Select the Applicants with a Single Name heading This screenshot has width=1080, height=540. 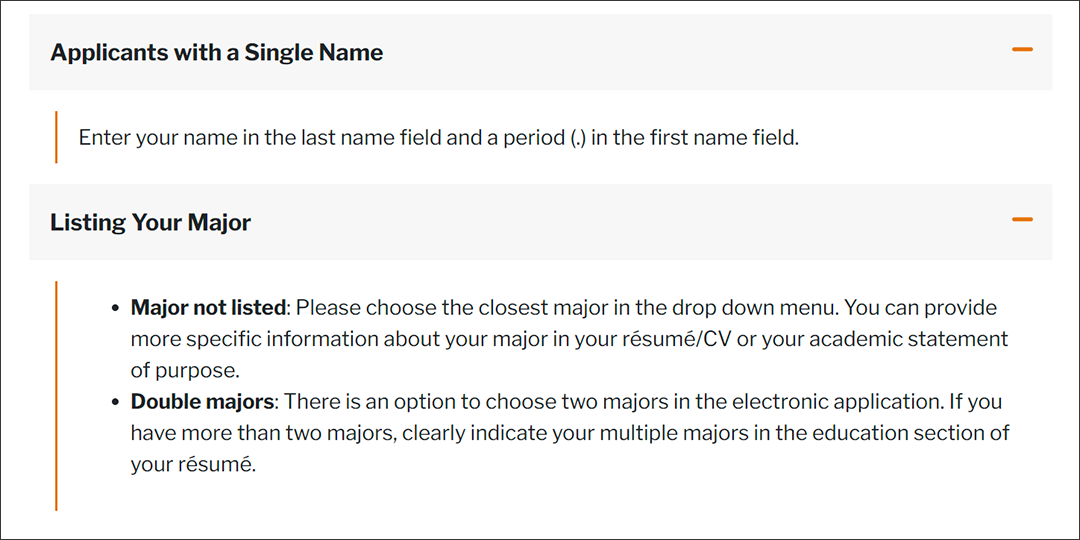[x=216, y=52]
